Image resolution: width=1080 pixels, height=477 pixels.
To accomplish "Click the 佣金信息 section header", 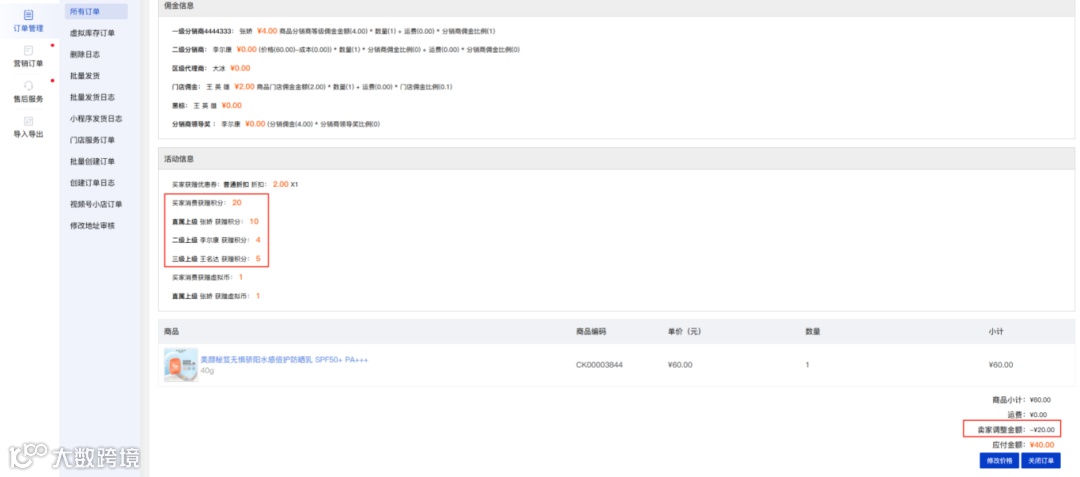I will pos(616,6).
